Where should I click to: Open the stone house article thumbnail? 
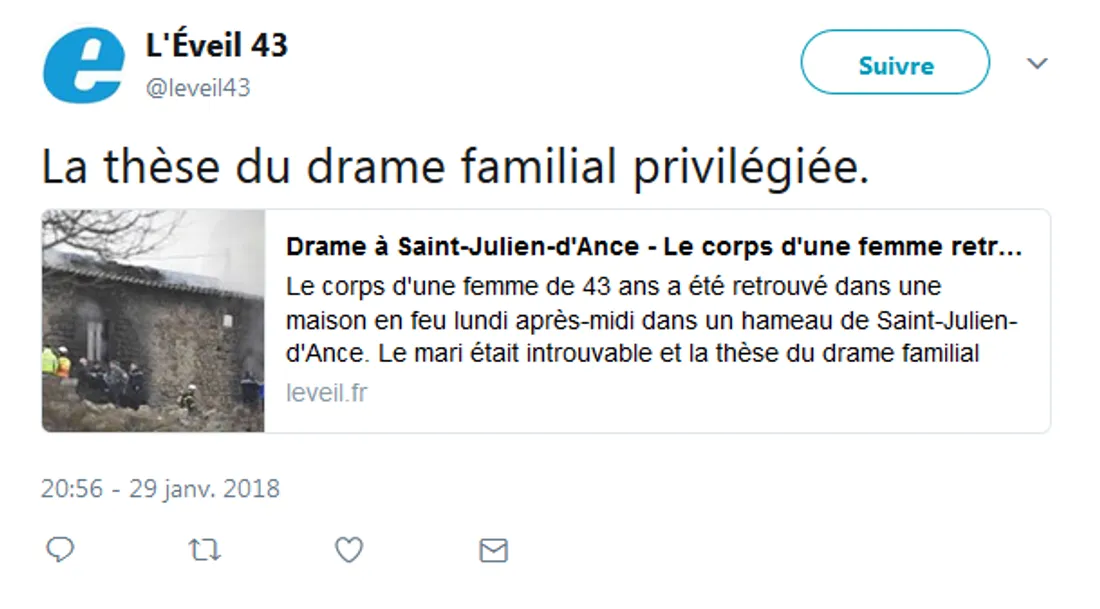coord(153,320)
